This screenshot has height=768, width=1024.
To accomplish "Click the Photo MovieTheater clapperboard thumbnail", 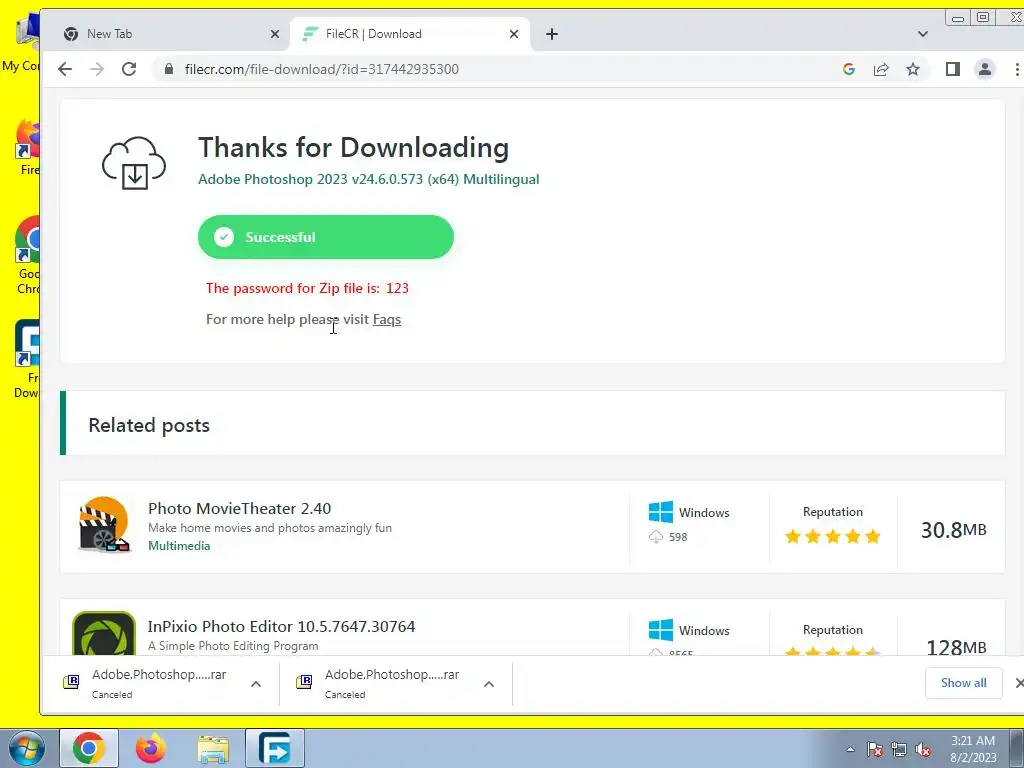I will coord(104,525).
